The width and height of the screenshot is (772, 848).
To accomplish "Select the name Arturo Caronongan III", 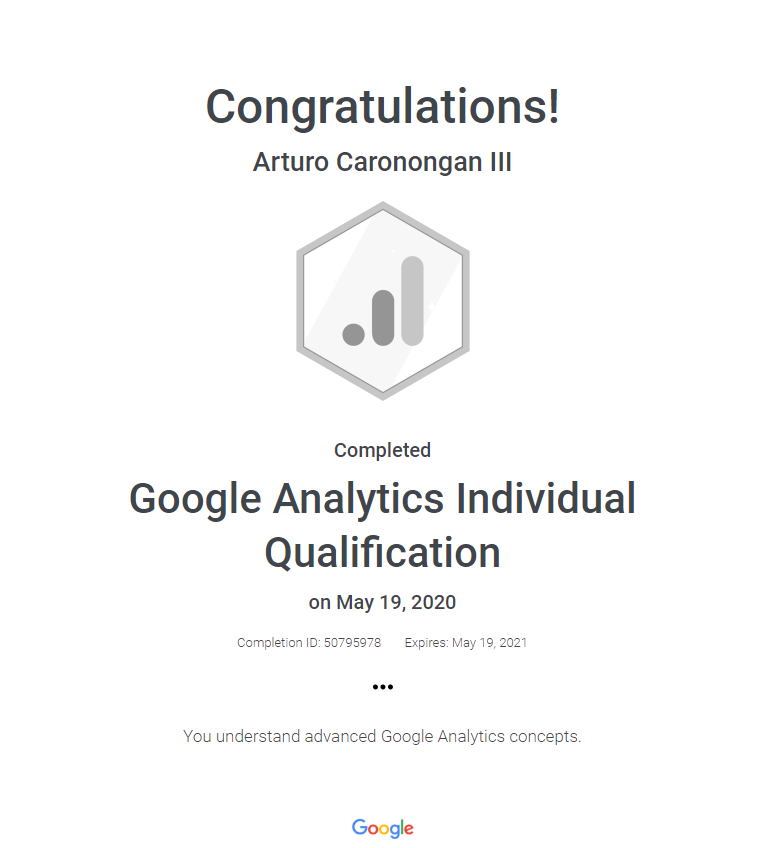I will click(x=383, y=162).
